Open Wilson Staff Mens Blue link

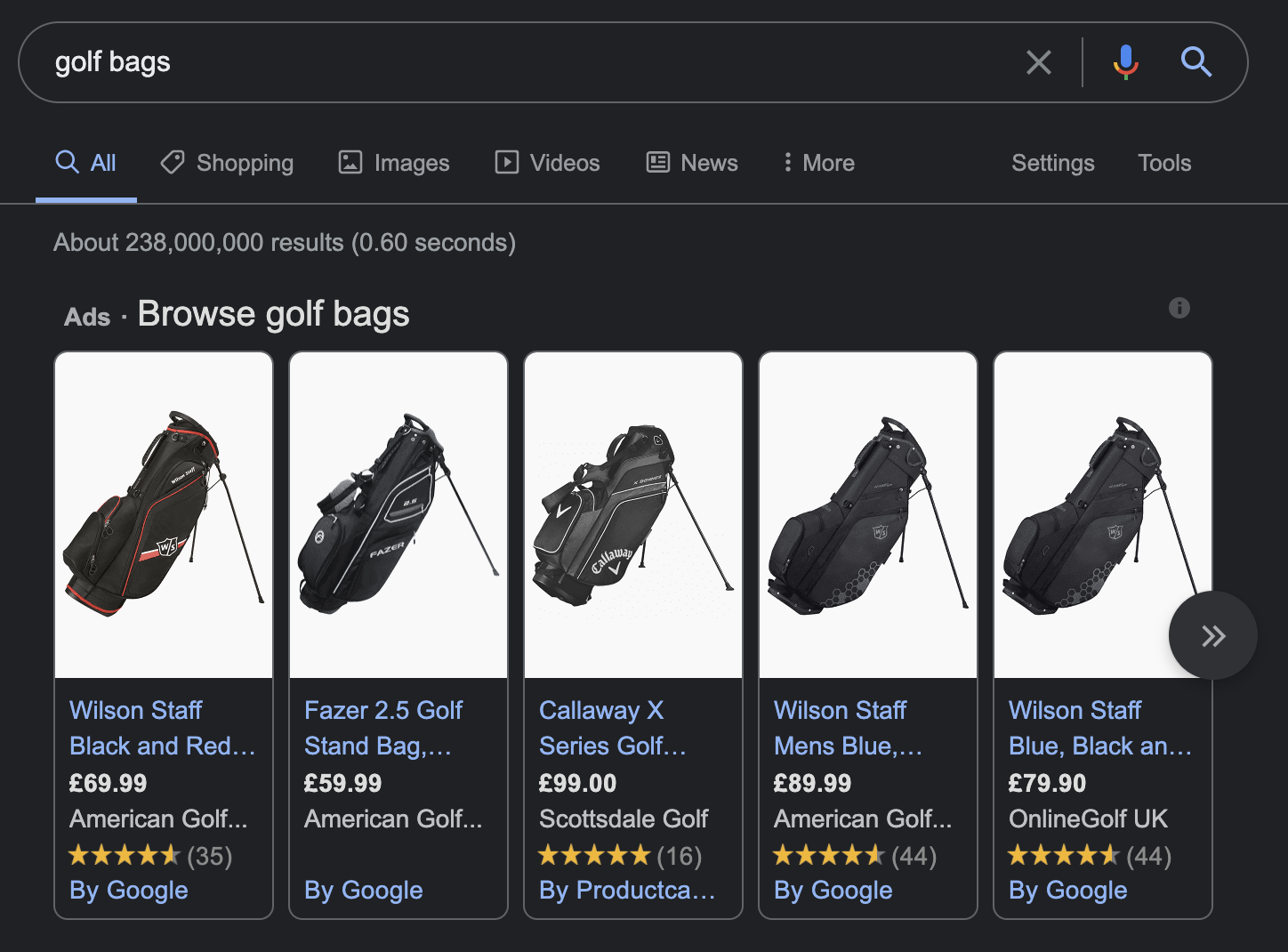[x=849, y=728]
